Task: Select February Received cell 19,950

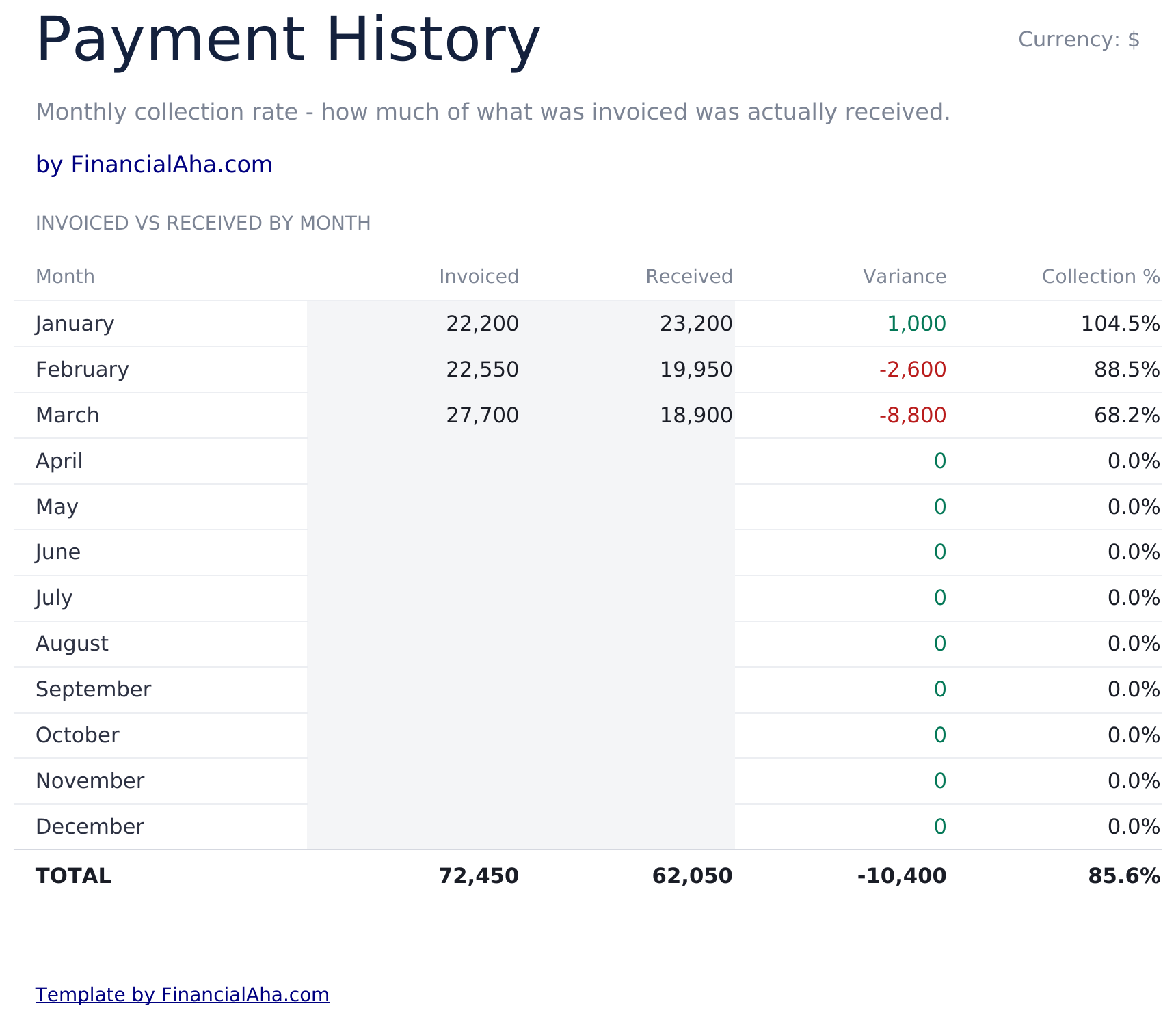Action: point(628,370)
